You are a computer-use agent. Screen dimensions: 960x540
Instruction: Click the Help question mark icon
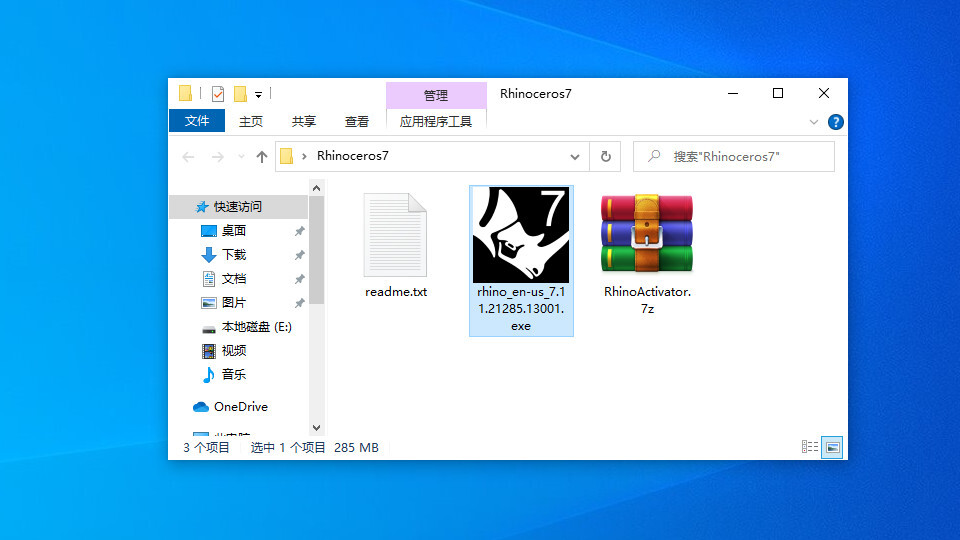(x=835, y=122)
